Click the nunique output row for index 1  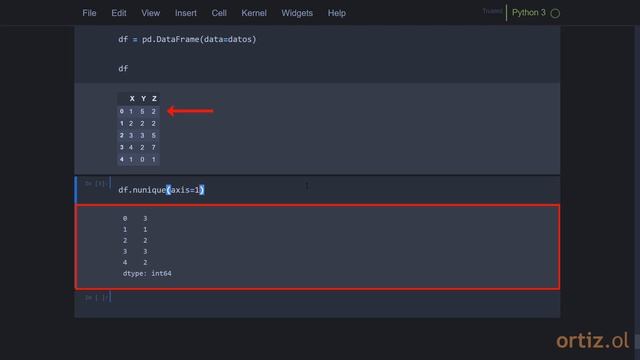tap(135, 230)
